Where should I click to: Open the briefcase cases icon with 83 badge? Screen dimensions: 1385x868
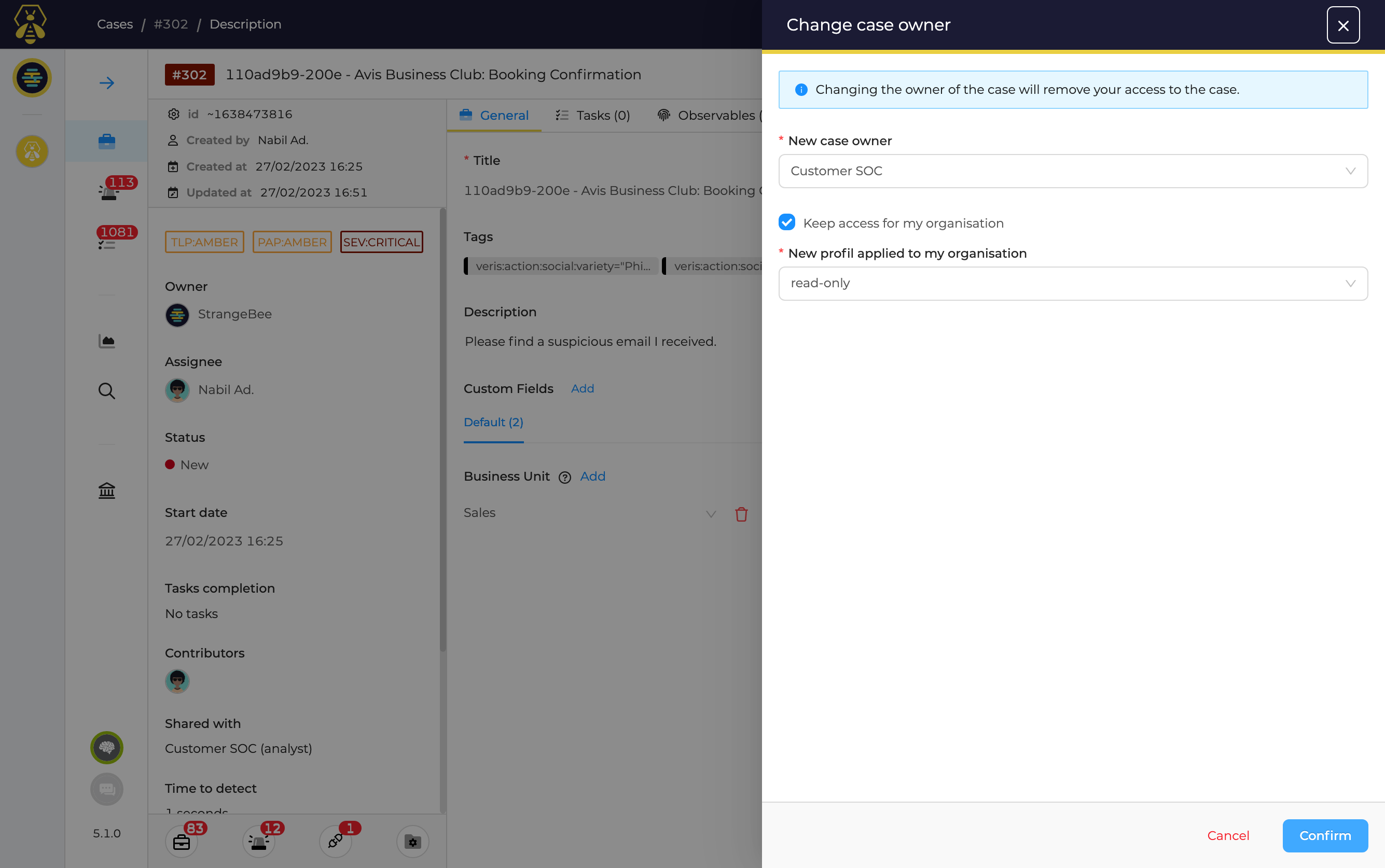[182, 842]
